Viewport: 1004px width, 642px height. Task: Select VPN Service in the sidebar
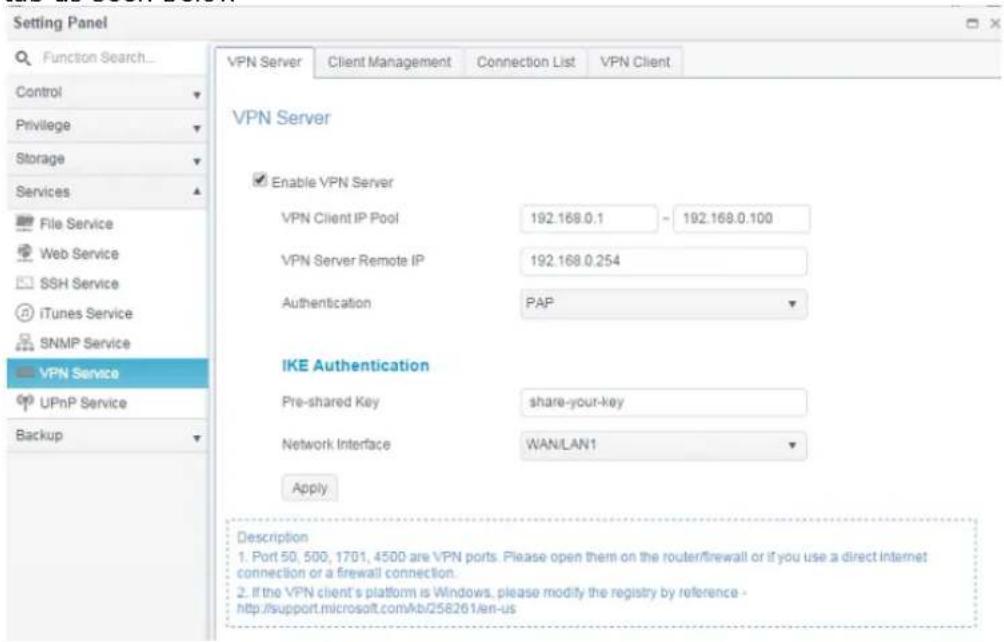107,373
